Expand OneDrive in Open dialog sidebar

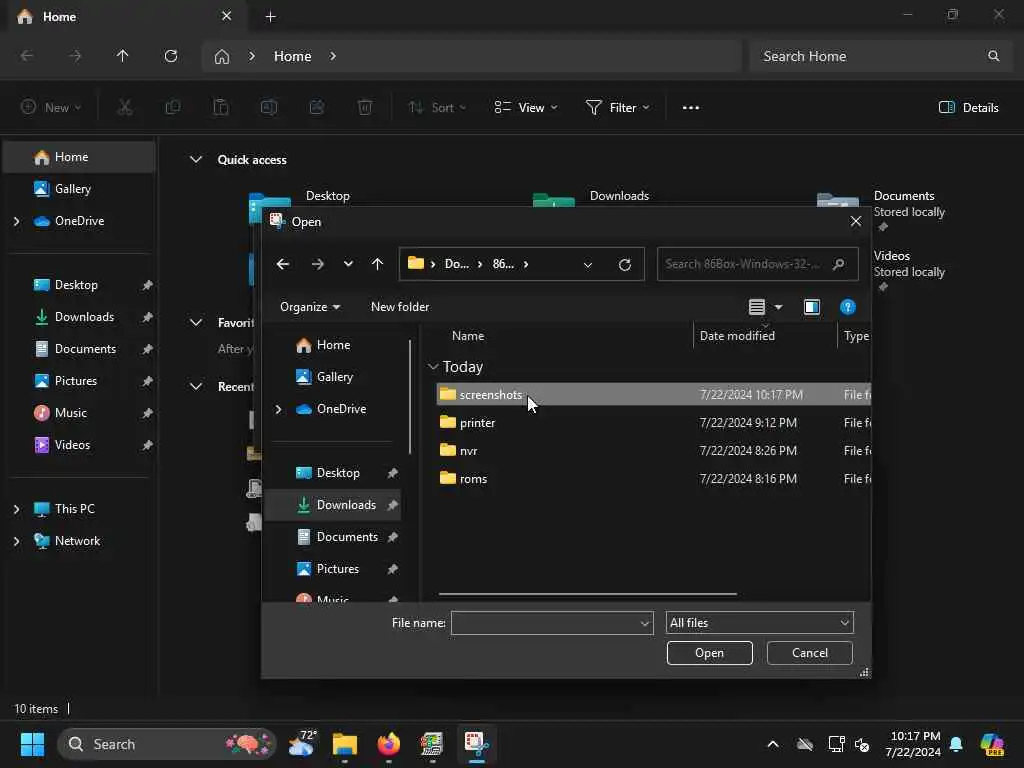(278, 409)
